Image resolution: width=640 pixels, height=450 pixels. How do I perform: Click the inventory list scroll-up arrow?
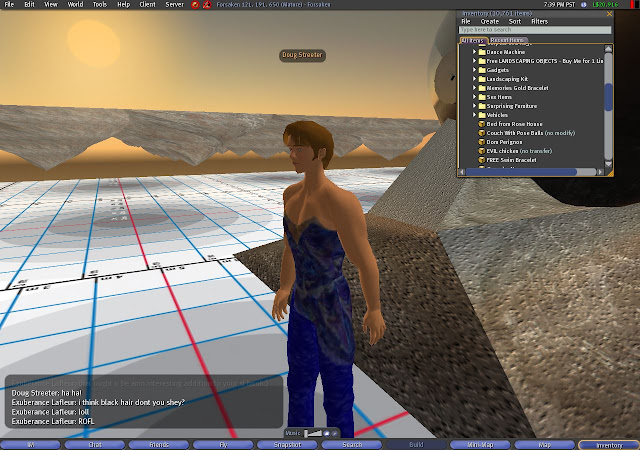(608, 49)
